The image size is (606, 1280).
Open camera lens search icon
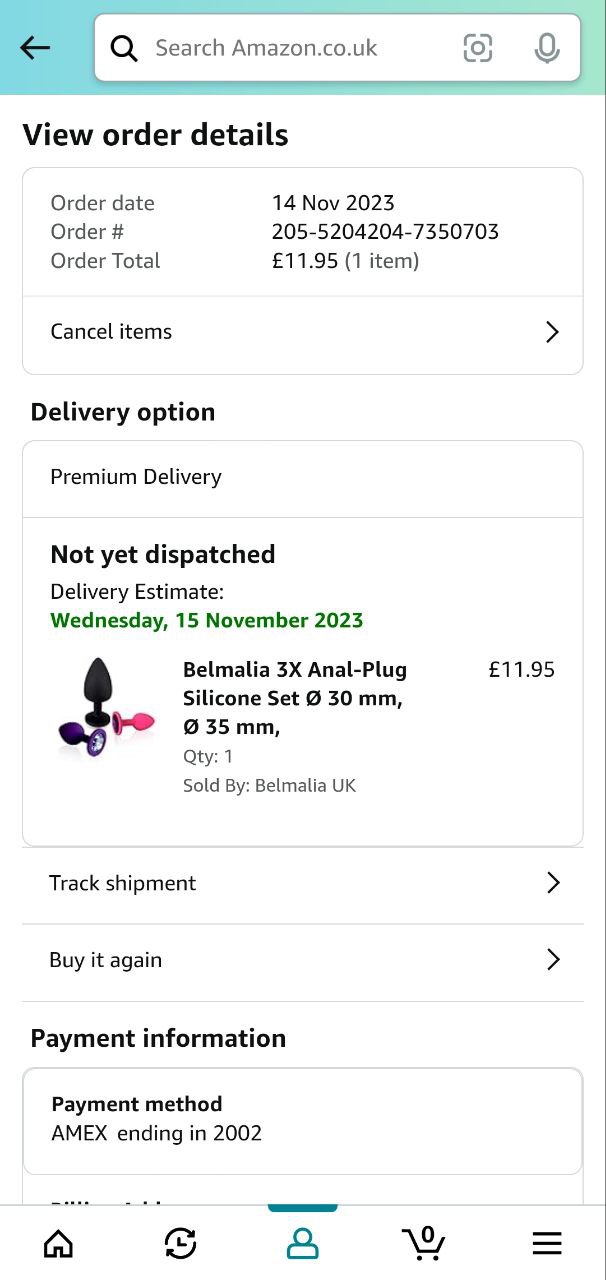(478, 48)
